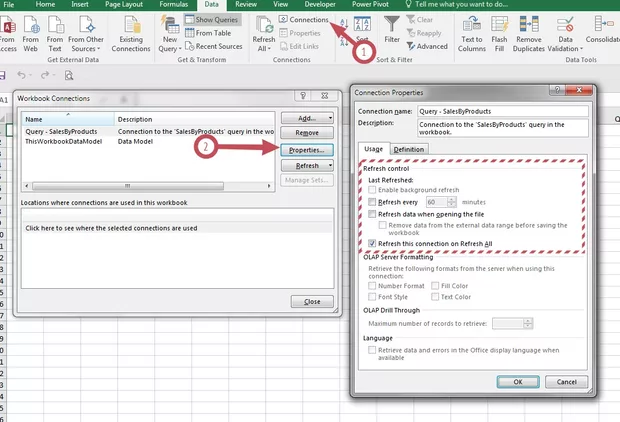Viewport: 620px width, 422px height.
Task: Switch to the Definition tab
Action: click(x=409, y=149)
